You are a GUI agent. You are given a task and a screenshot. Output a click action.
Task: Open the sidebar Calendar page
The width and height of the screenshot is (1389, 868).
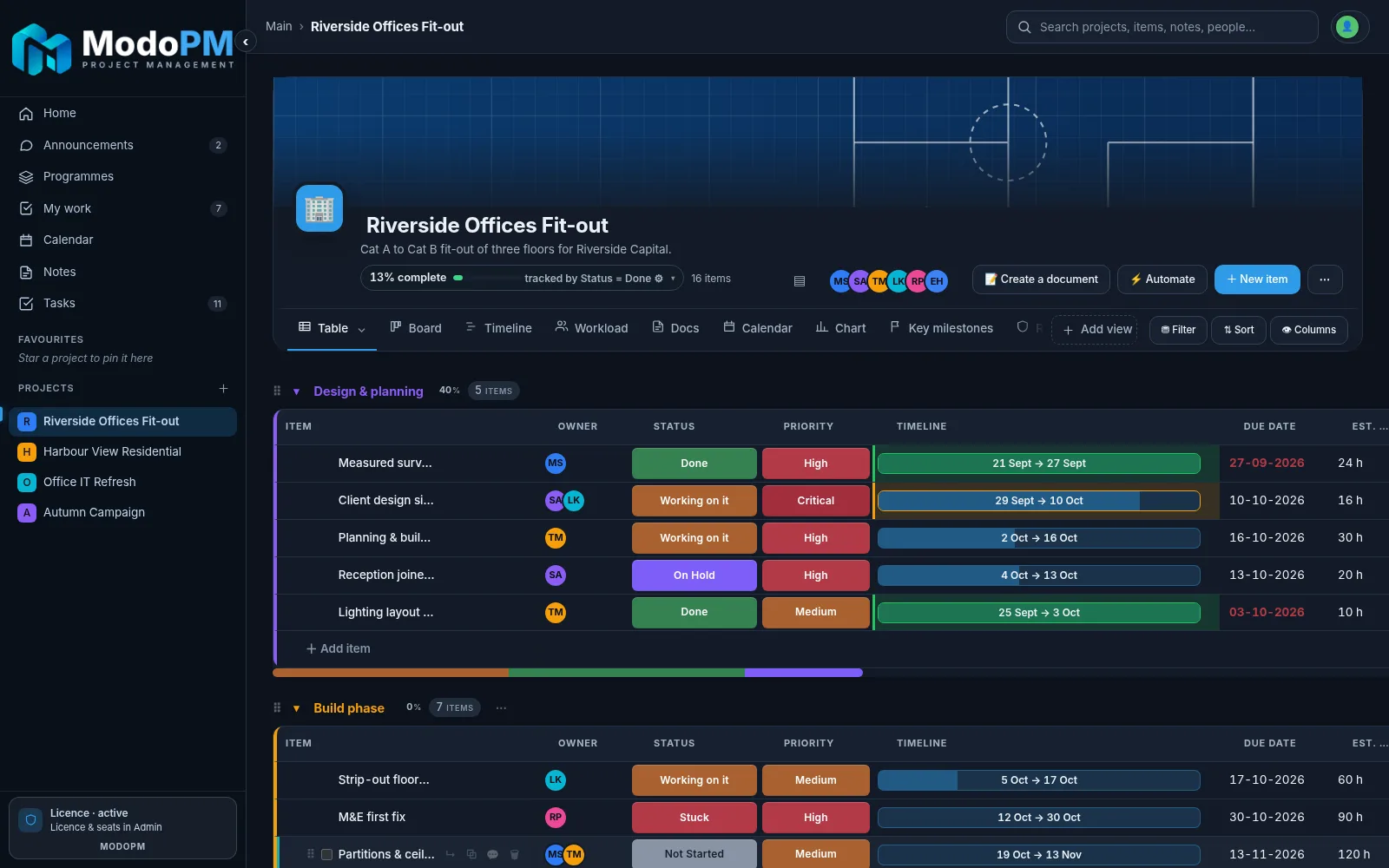tap(122, 240)
